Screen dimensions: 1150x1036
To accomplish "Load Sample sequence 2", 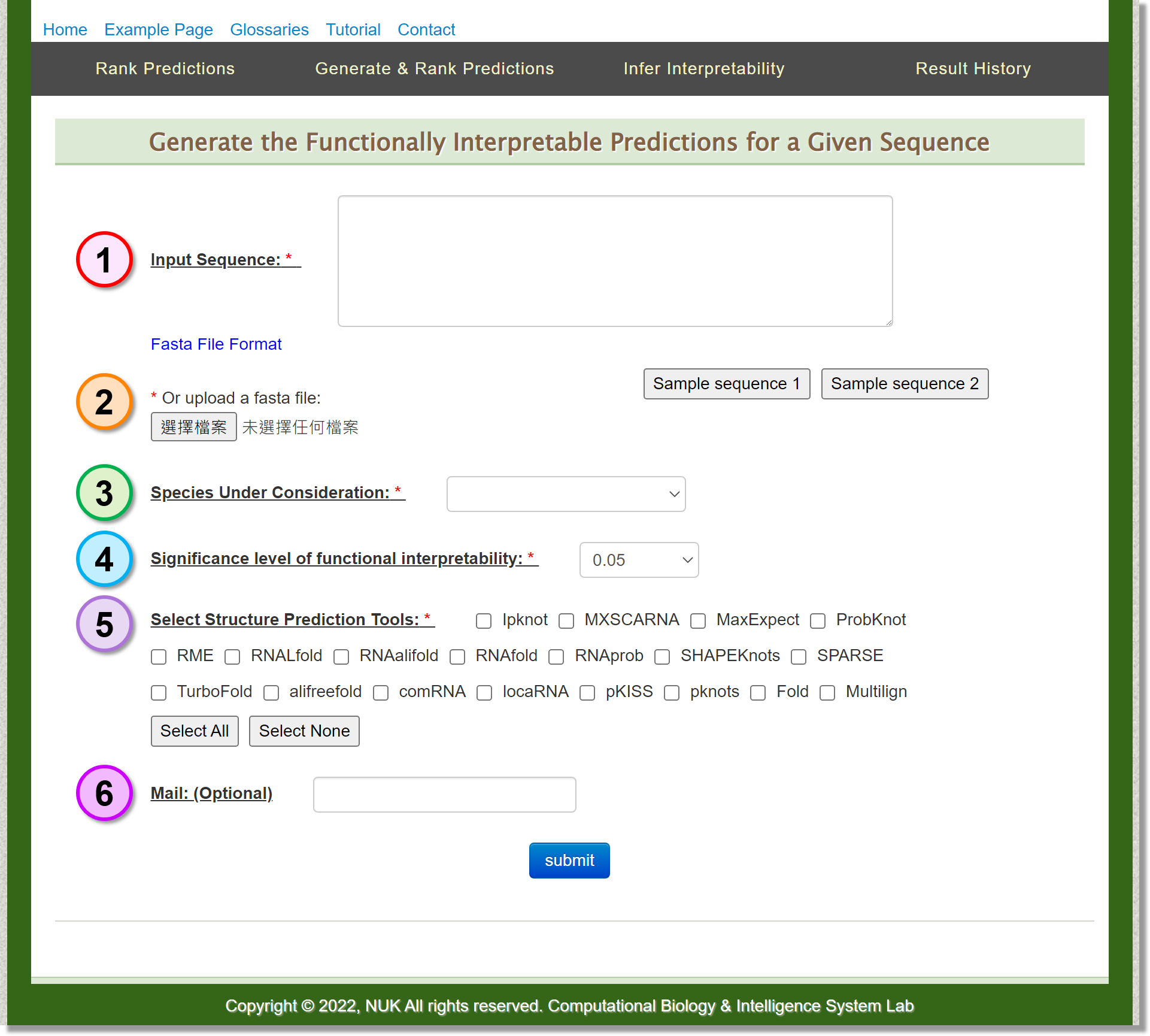I will coord(905,384).
